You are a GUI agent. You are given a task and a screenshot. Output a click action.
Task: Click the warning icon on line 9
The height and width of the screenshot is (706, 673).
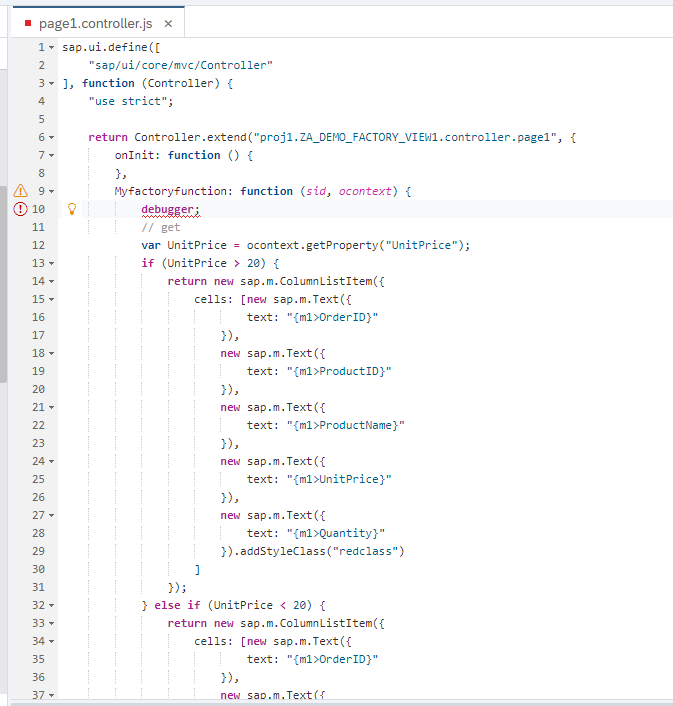[x=20, y=191]
